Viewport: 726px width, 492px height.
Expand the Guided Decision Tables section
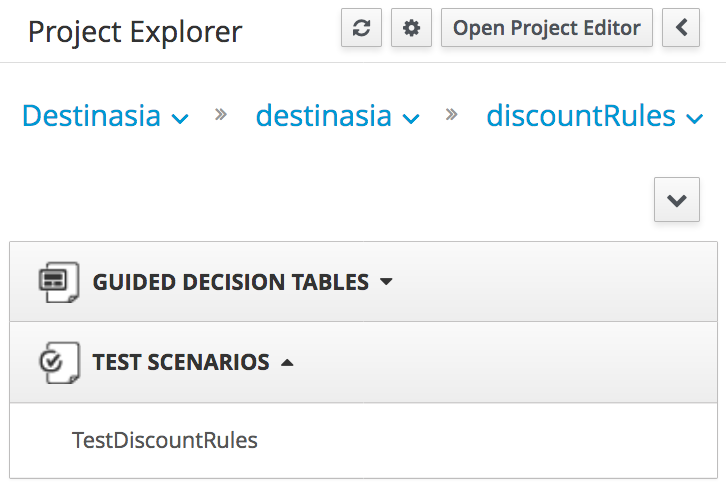(x=363, y=282)
